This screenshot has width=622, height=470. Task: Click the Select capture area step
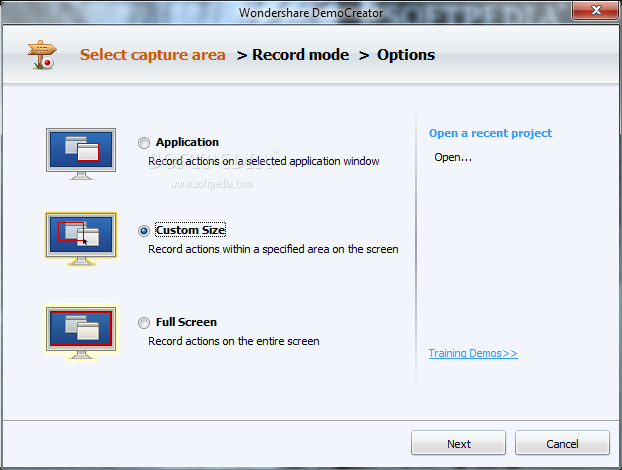point(153,55)
